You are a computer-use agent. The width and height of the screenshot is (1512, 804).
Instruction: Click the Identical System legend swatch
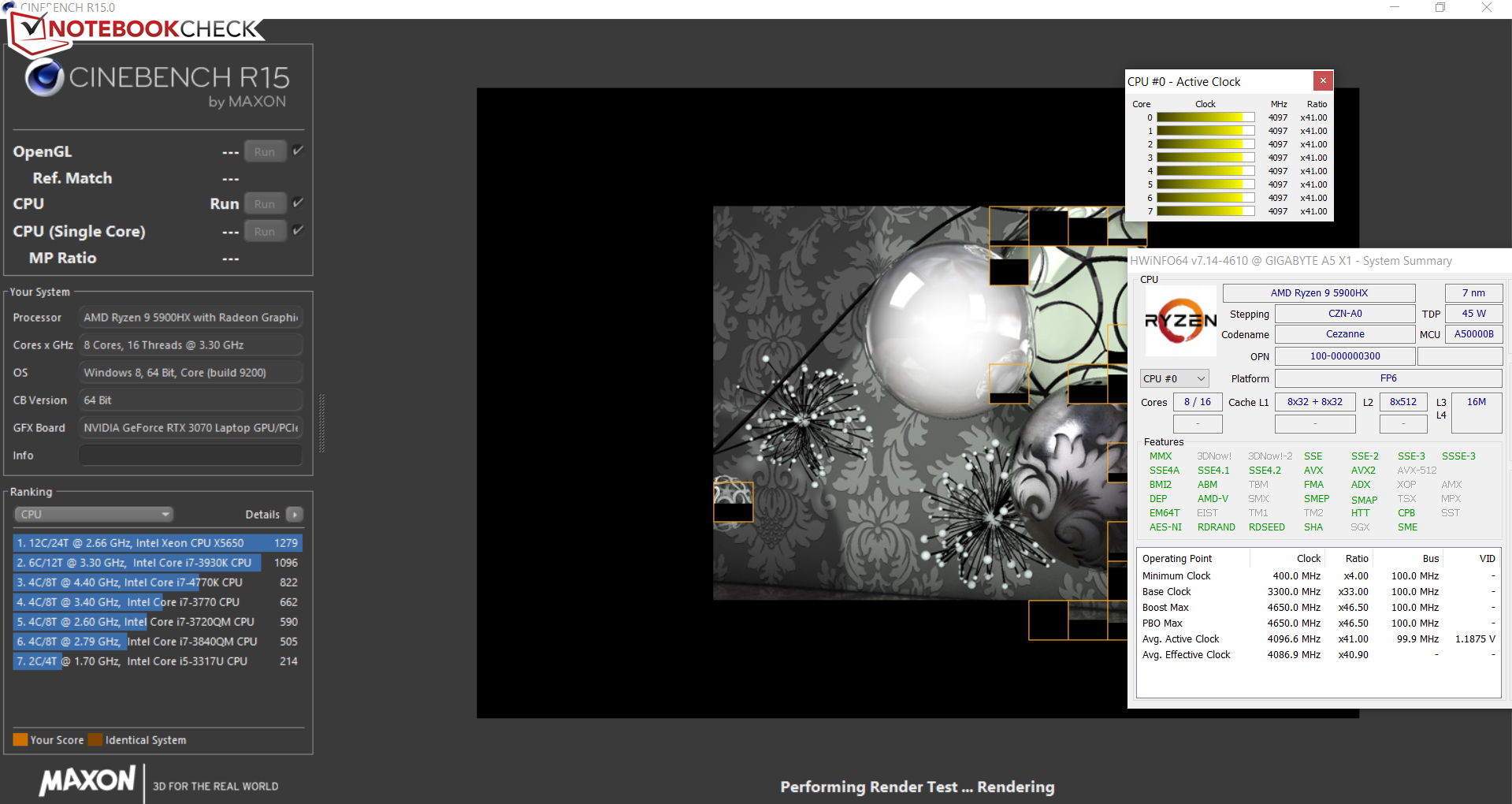point(95,739)
